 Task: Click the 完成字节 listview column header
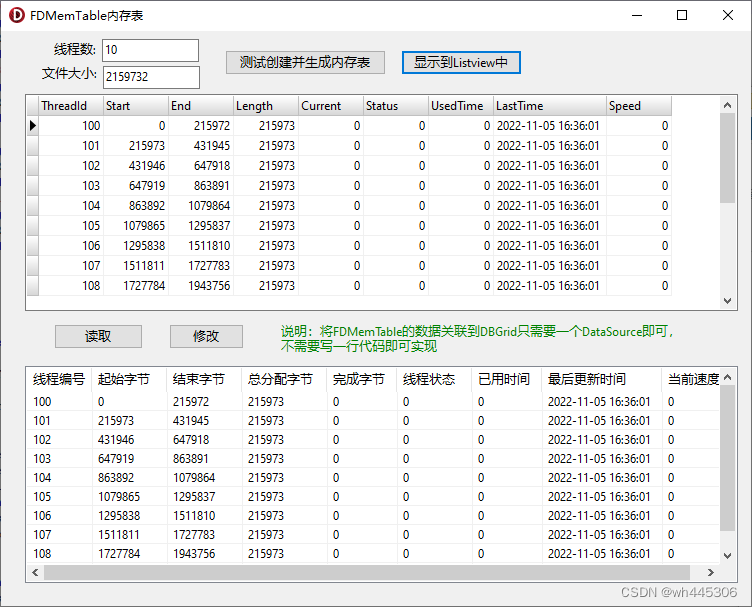pyautogui.click(x=362, y=379)
